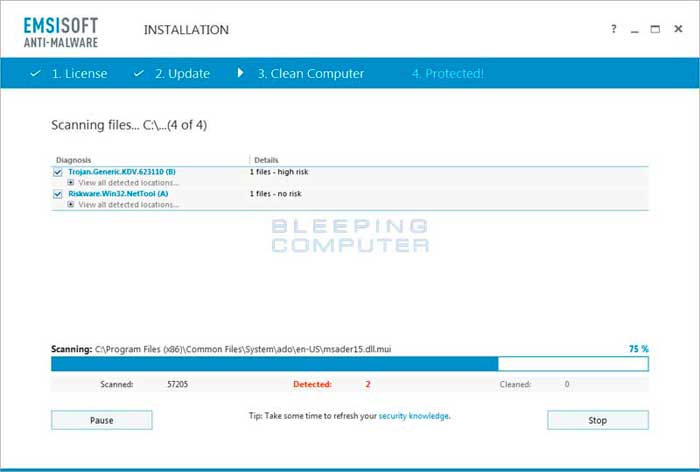Open the security knowledge link
700x472 pixels.
click(x=413, y=416)
